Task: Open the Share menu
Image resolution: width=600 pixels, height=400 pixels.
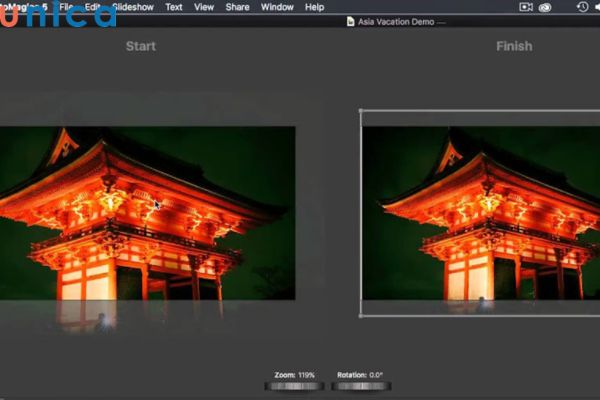Action: click(237, 7)
